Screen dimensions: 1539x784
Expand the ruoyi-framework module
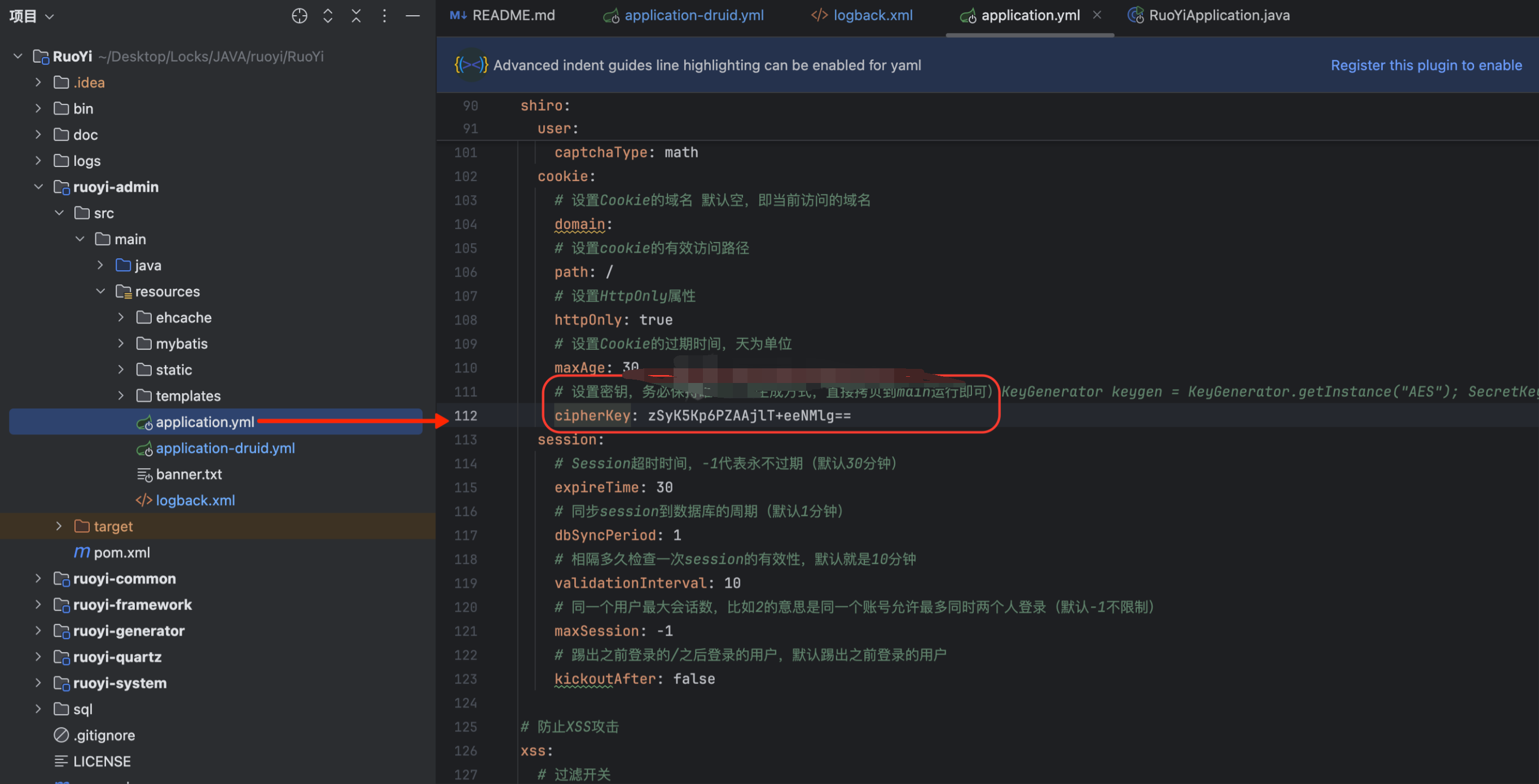38,605
